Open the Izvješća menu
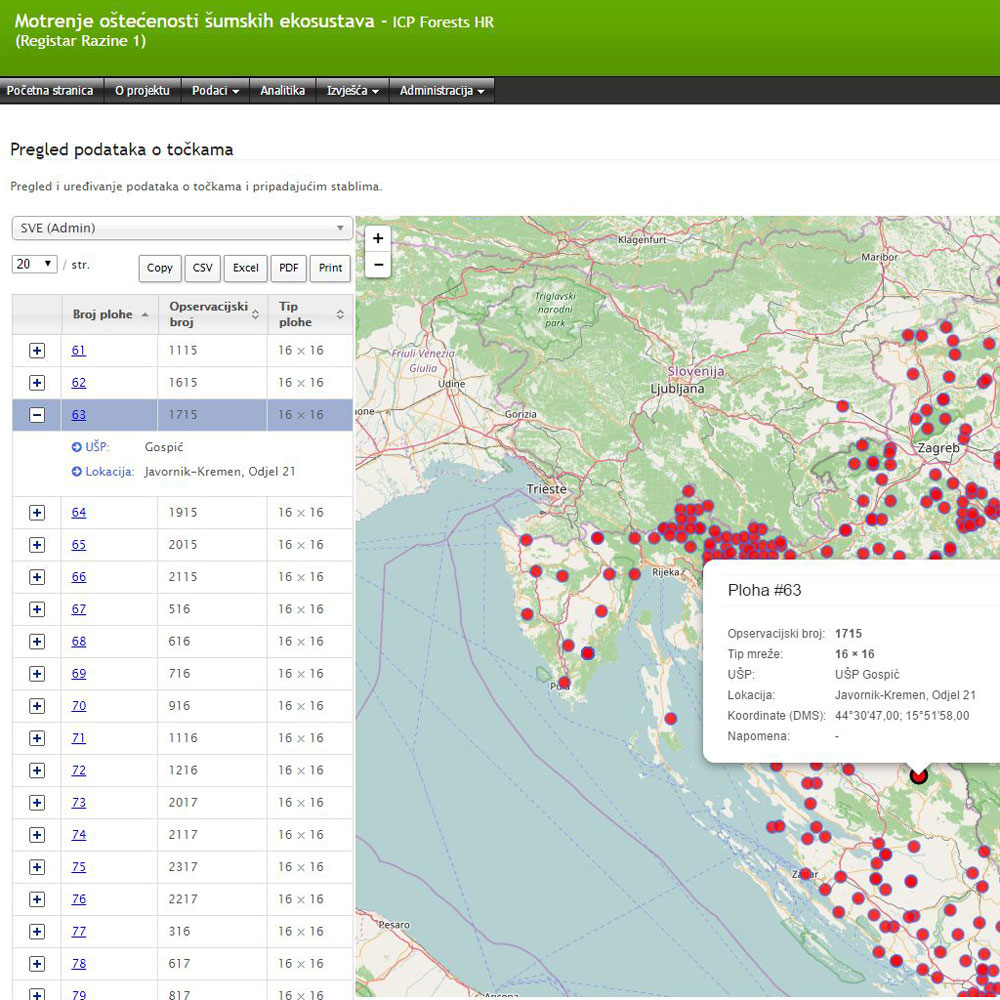This screenshot has width=1000, height=1000. 352,91
